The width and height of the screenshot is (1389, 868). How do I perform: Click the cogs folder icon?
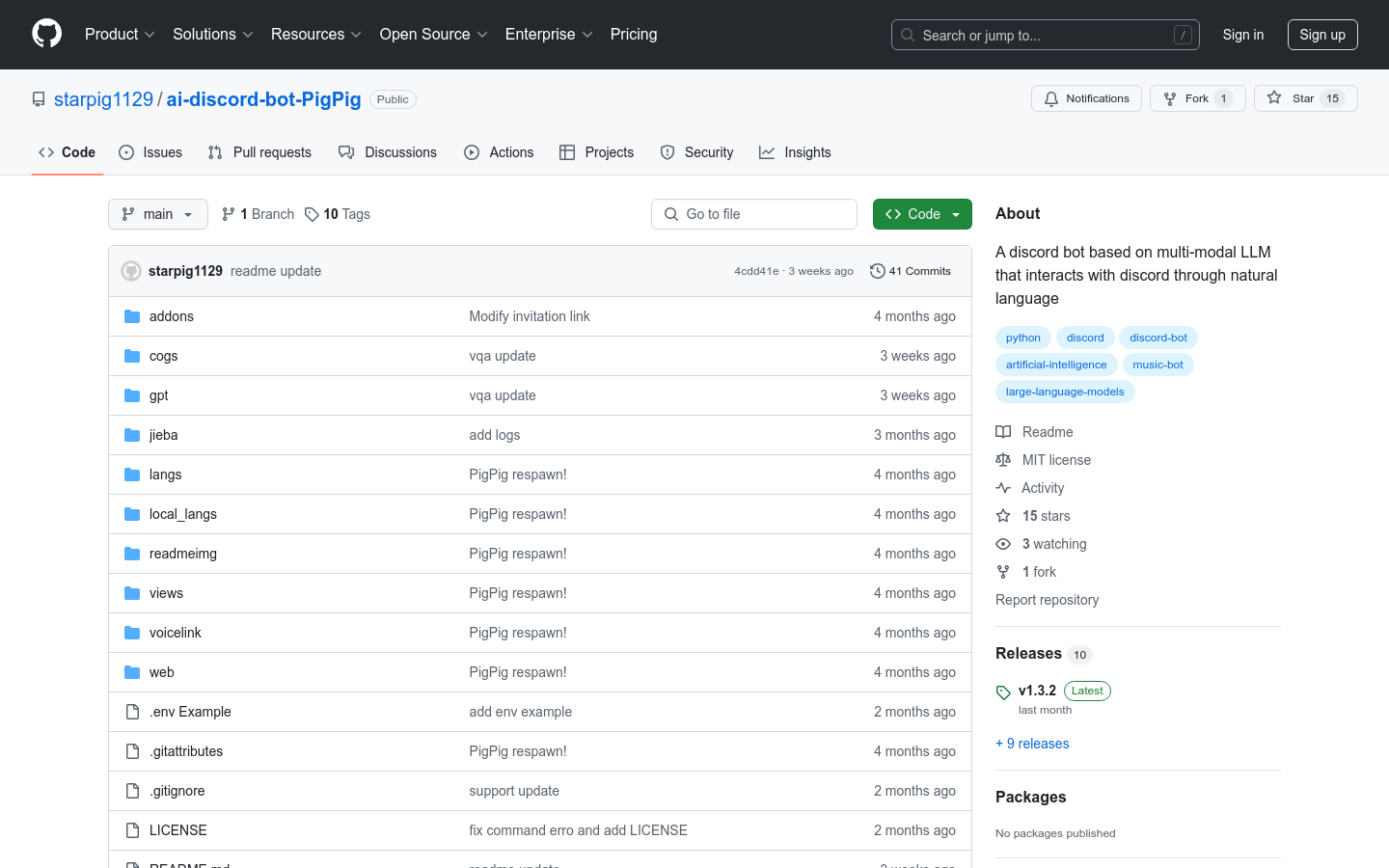132,356
